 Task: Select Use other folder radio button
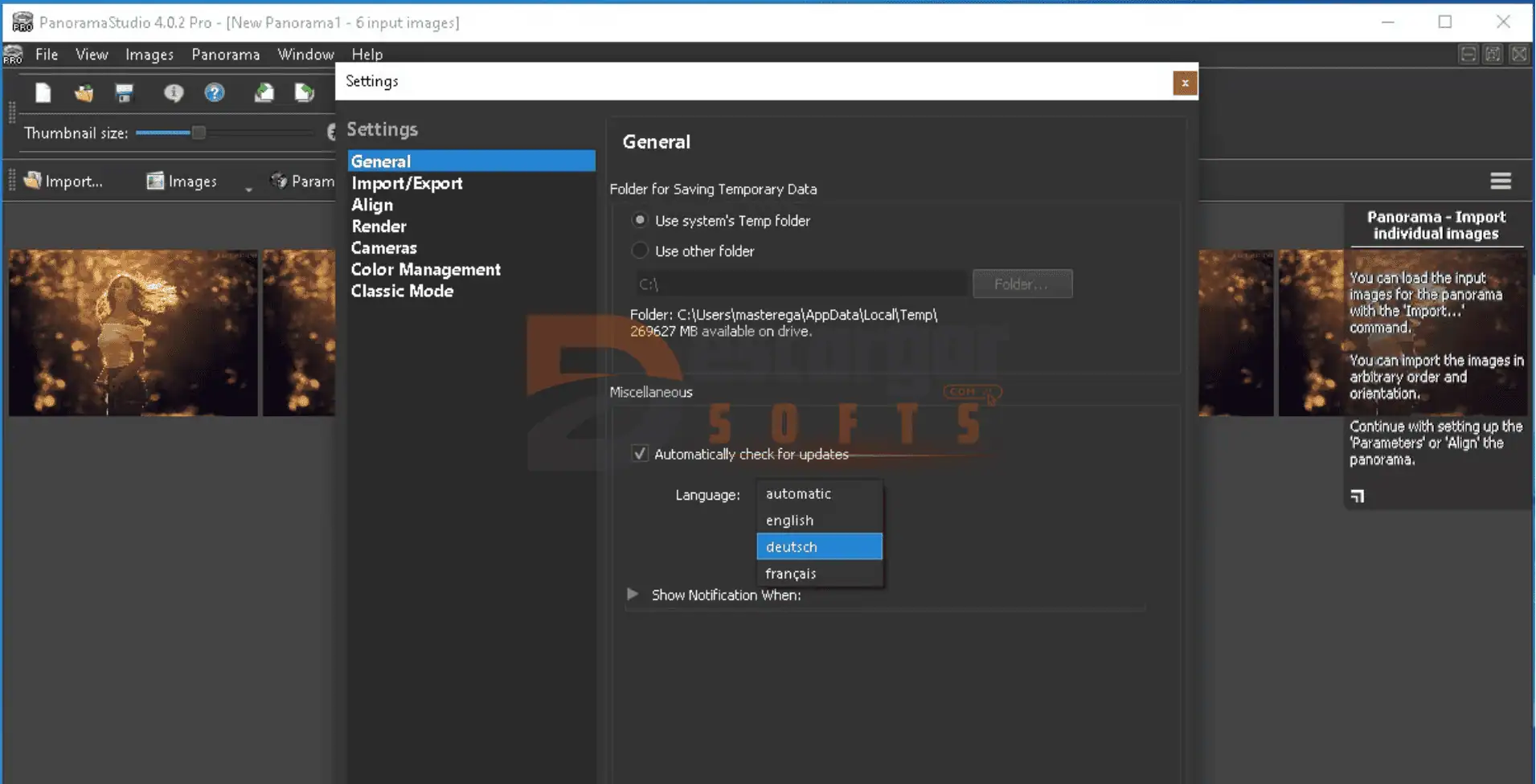click(x=640, y=251)
